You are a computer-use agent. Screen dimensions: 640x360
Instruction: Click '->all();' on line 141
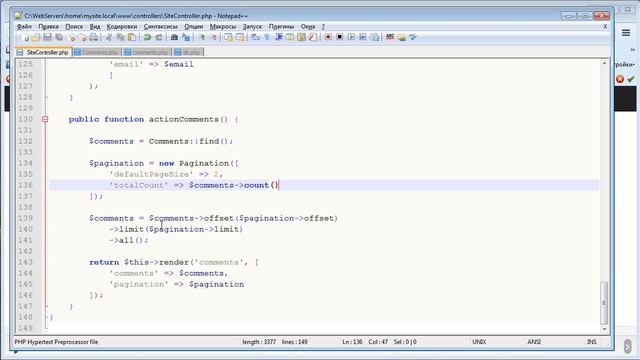point(129,240)
